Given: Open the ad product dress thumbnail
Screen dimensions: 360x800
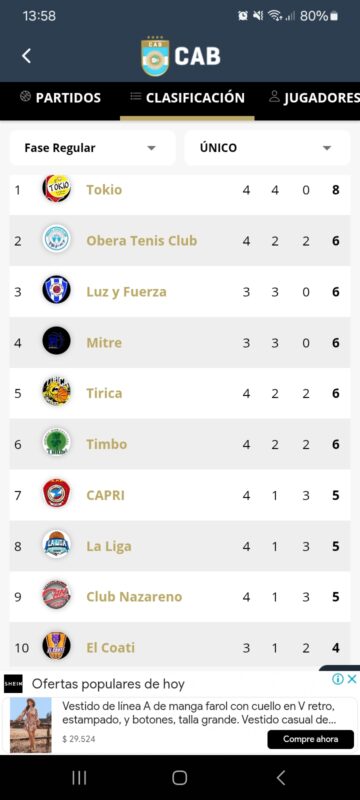Looking at the screenshot, I should coord(31,726).
